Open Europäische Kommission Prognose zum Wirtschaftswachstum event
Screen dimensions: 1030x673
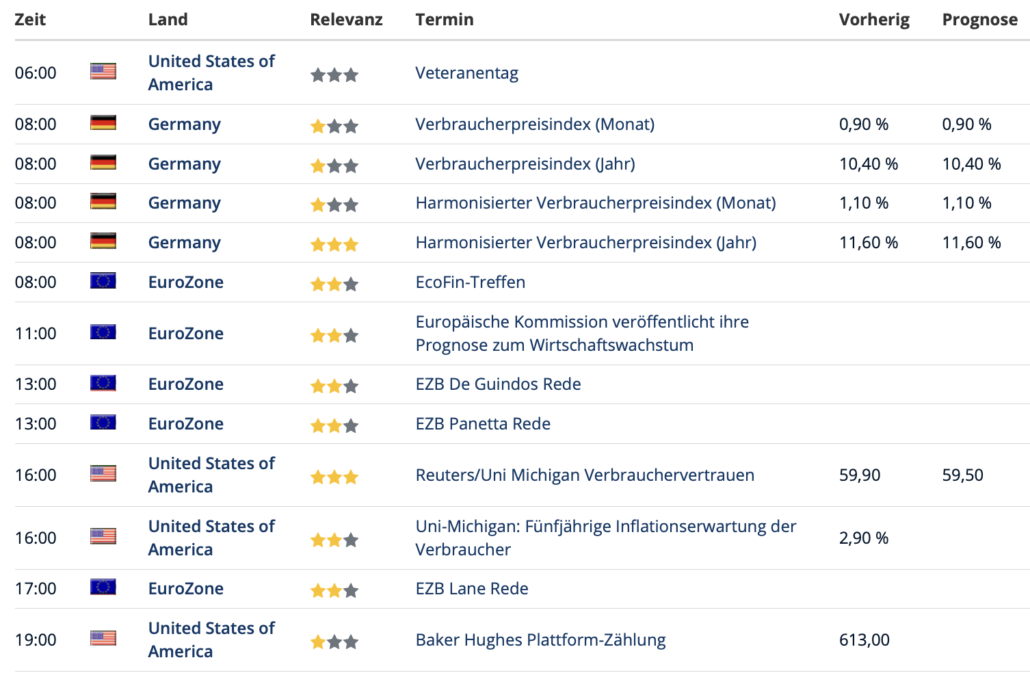coord(582,333)
